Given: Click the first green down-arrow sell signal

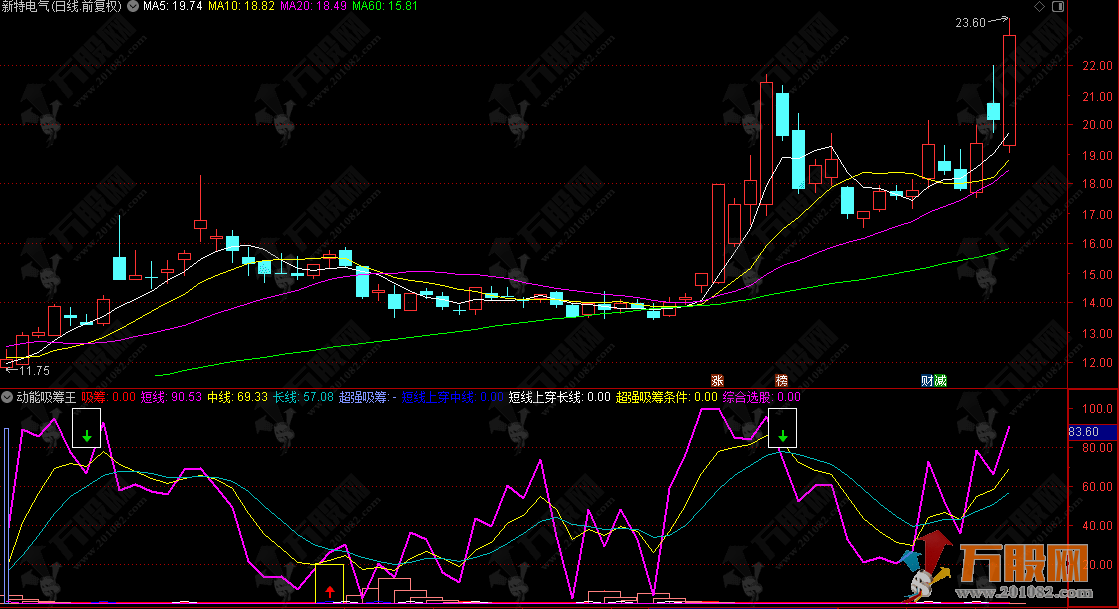Looking at the screenshot, I should [87, 435].
